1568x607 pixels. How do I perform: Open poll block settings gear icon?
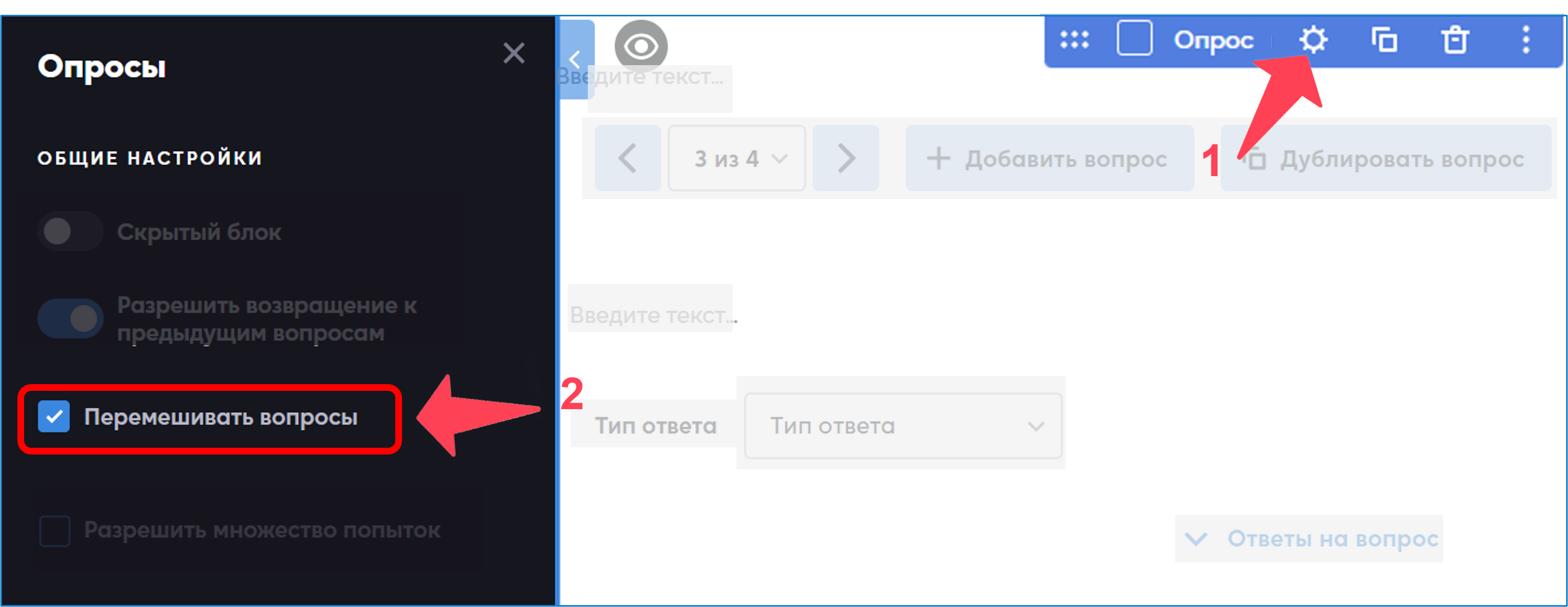click(1313, 40)
